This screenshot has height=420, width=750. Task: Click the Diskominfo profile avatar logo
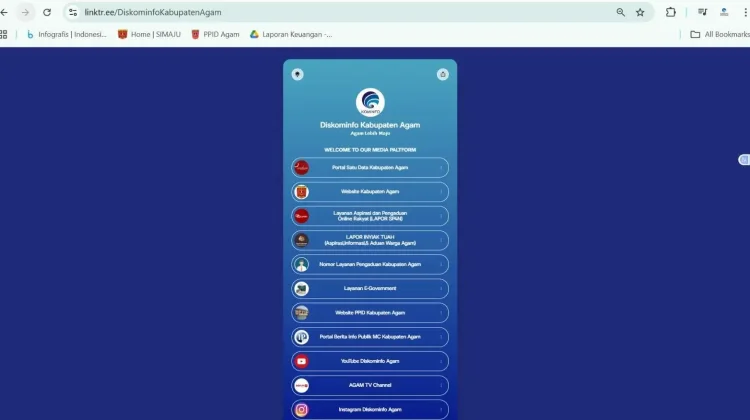pos(370,102)
